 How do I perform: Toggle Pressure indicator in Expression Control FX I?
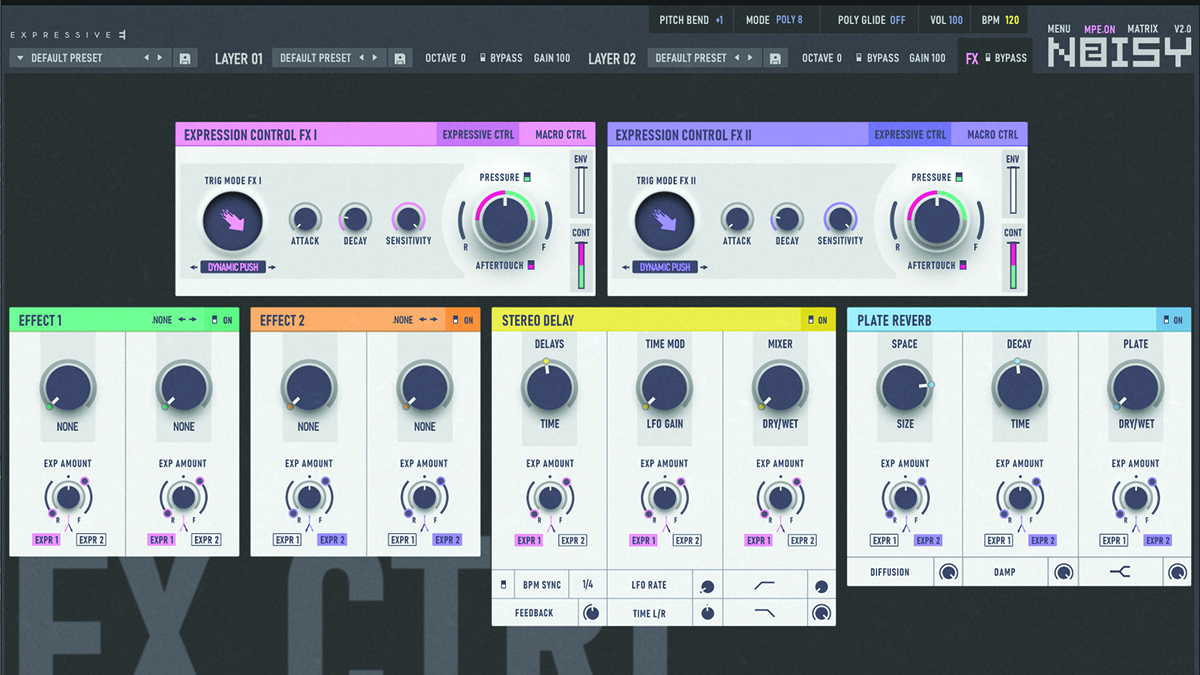pyautogui.click(x=527, y=177)
